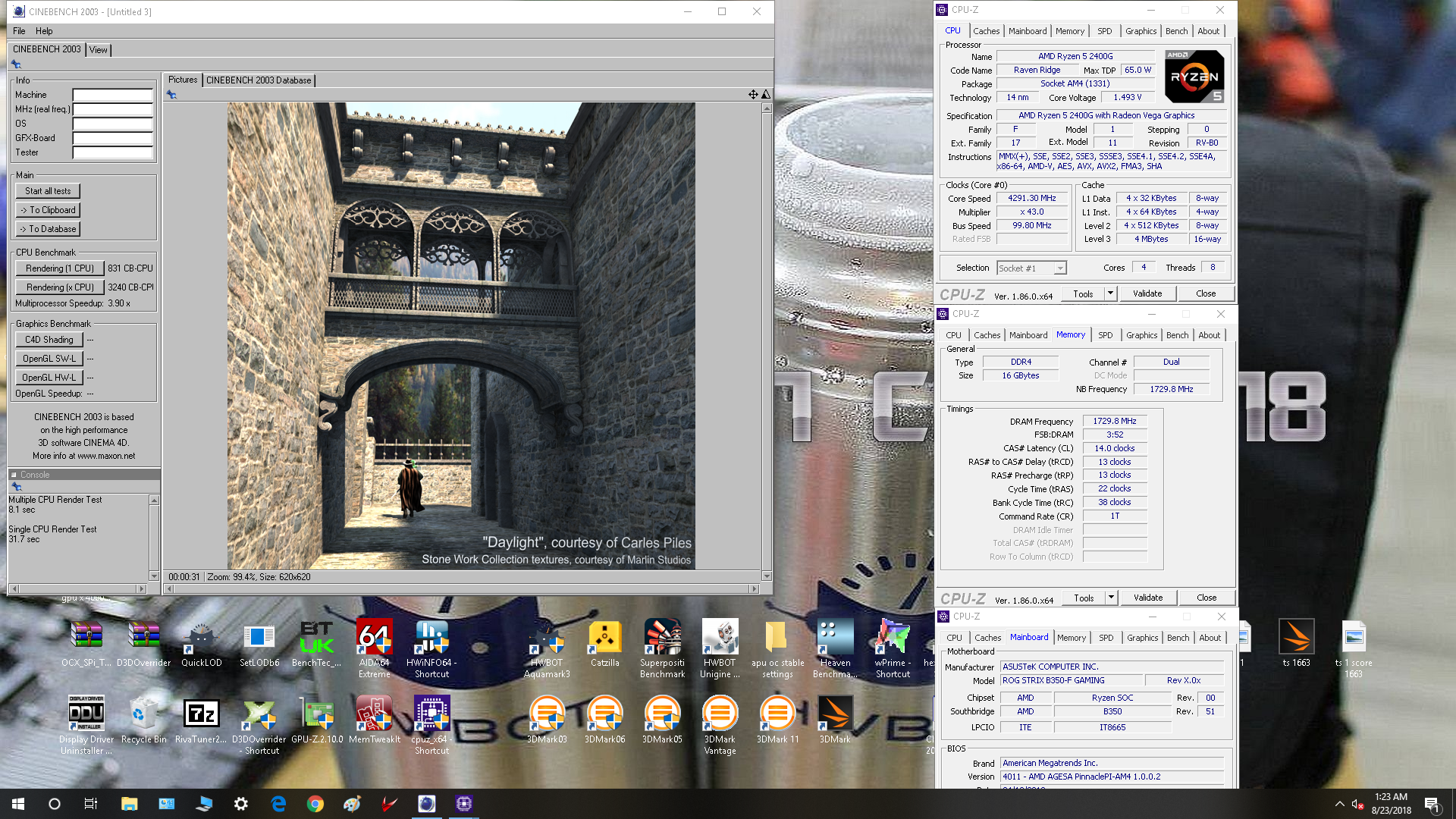Open Graphics tab in Mainboard CPU-Z window
This screenshot has width=1456, height=819.
point(1142,638)
